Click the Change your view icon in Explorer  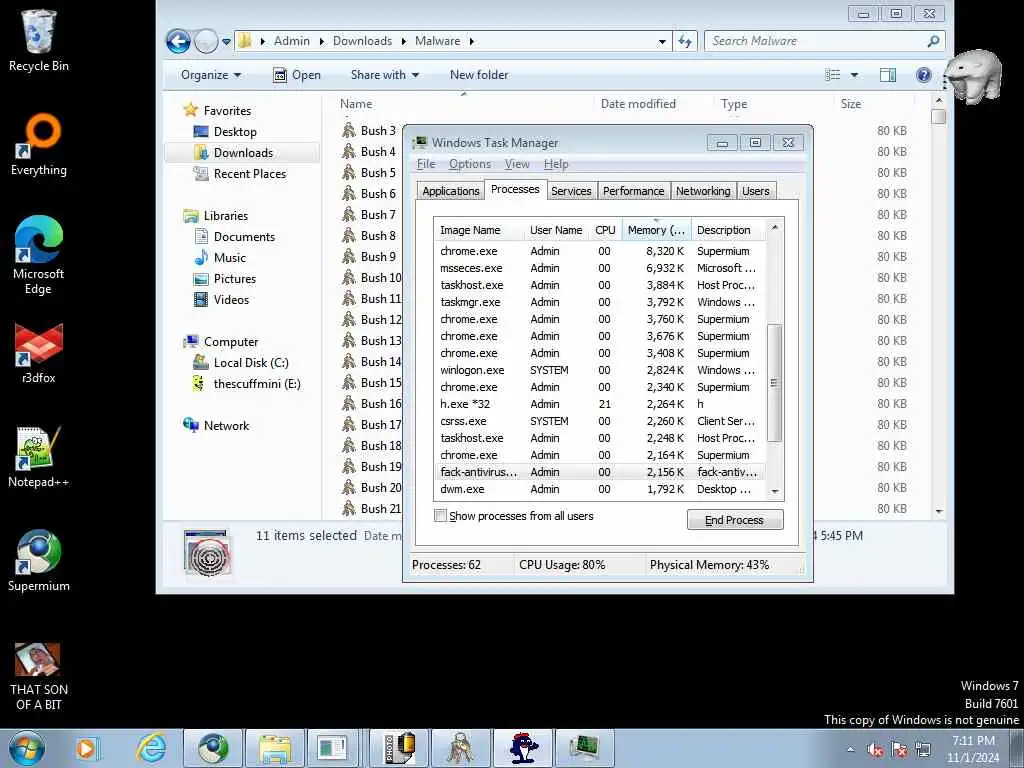[833, 75]
